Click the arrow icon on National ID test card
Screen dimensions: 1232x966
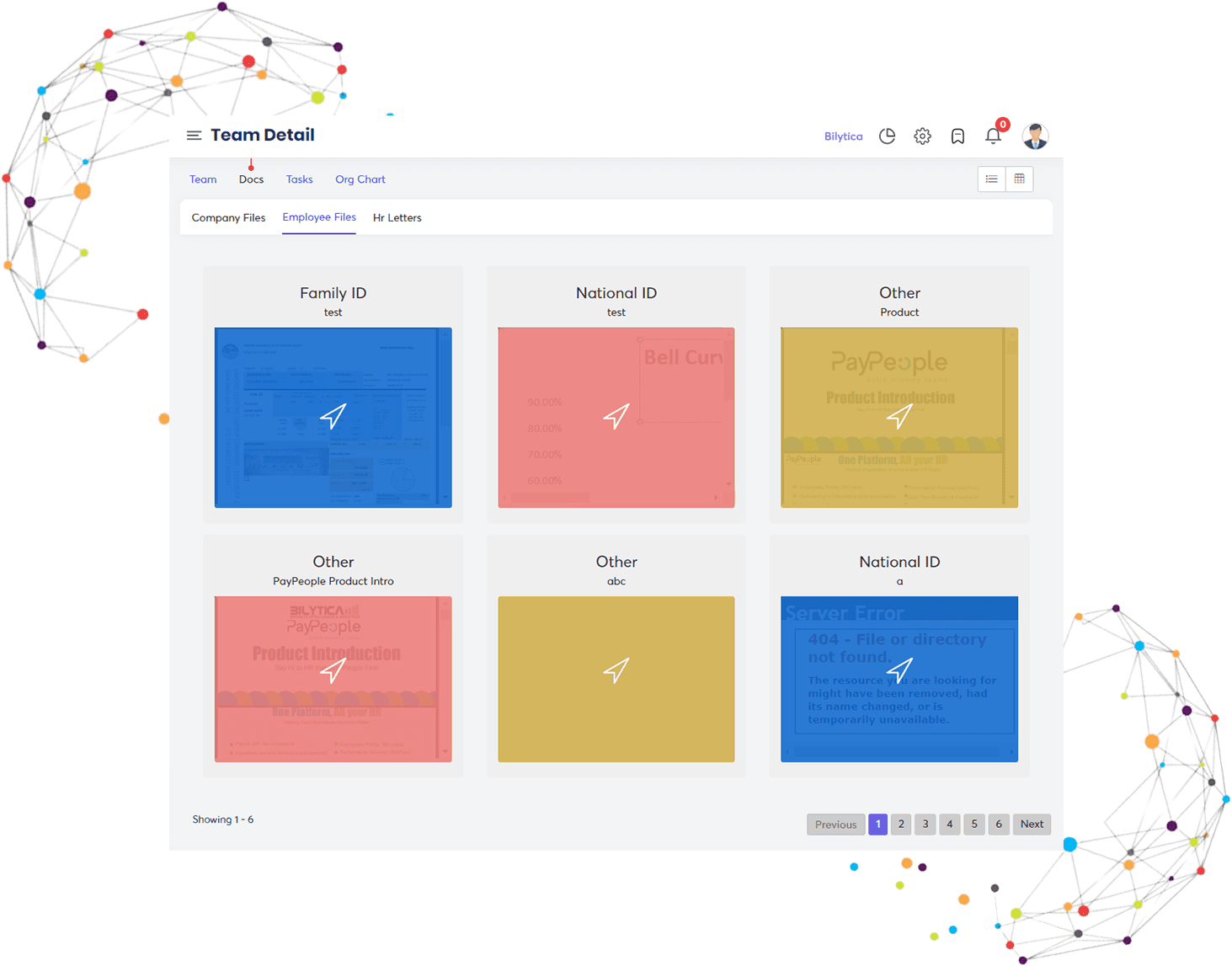tap(616, 416)
